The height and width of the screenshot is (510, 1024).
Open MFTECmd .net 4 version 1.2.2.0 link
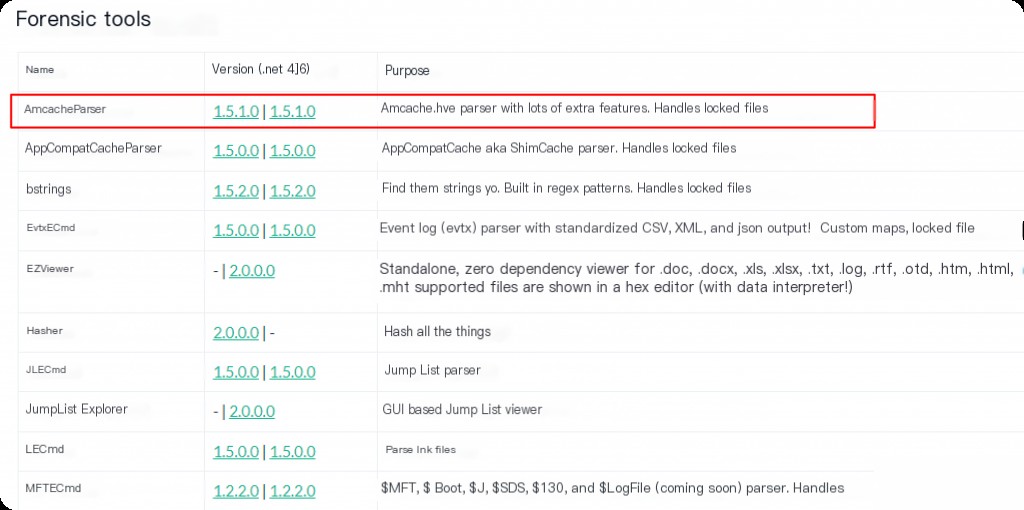[x=236, y=491]
